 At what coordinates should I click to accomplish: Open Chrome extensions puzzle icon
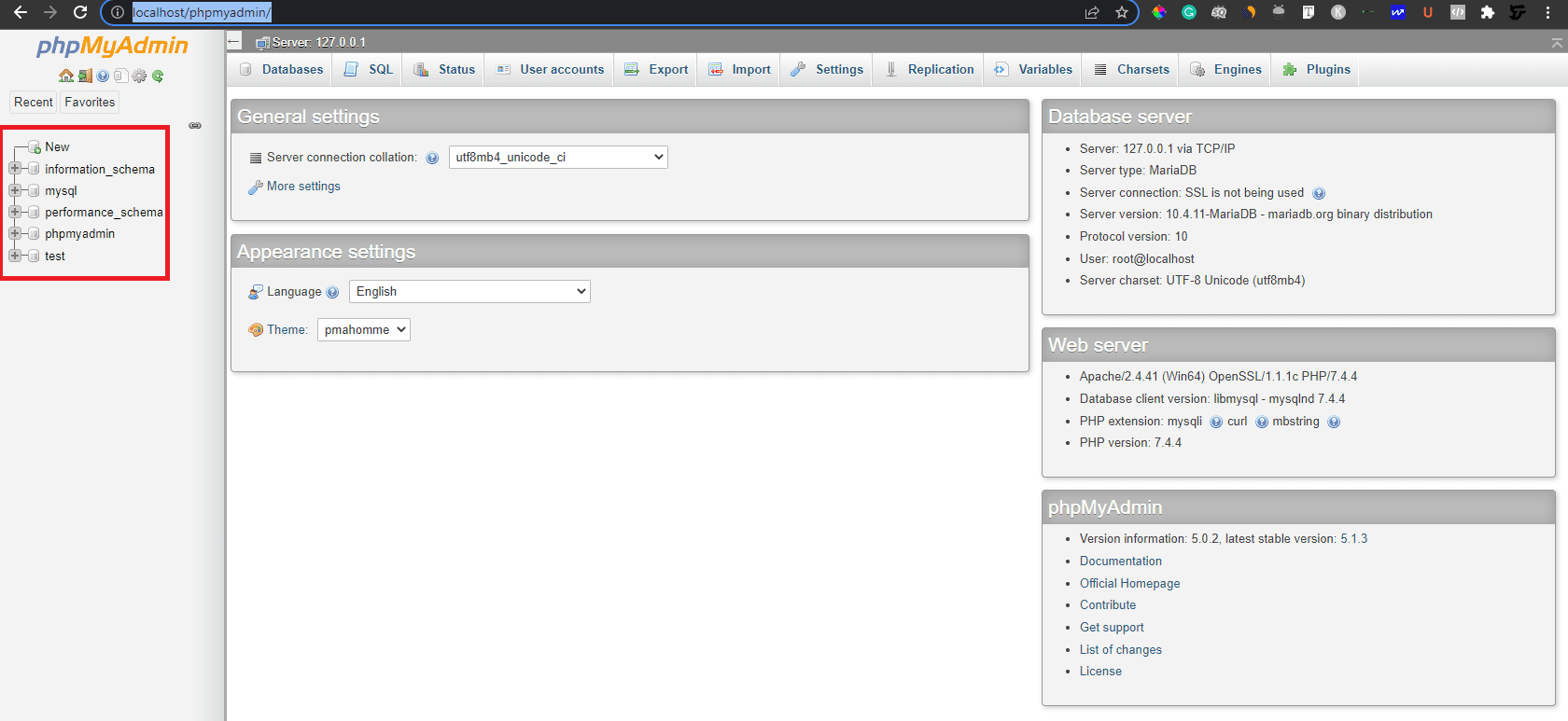click(1488, 12)
